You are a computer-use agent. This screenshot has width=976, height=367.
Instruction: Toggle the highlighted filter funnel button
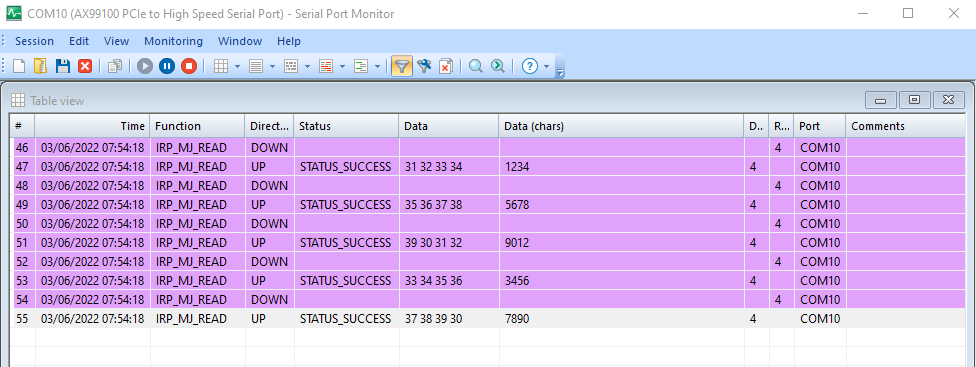click(x=403, y=66)
